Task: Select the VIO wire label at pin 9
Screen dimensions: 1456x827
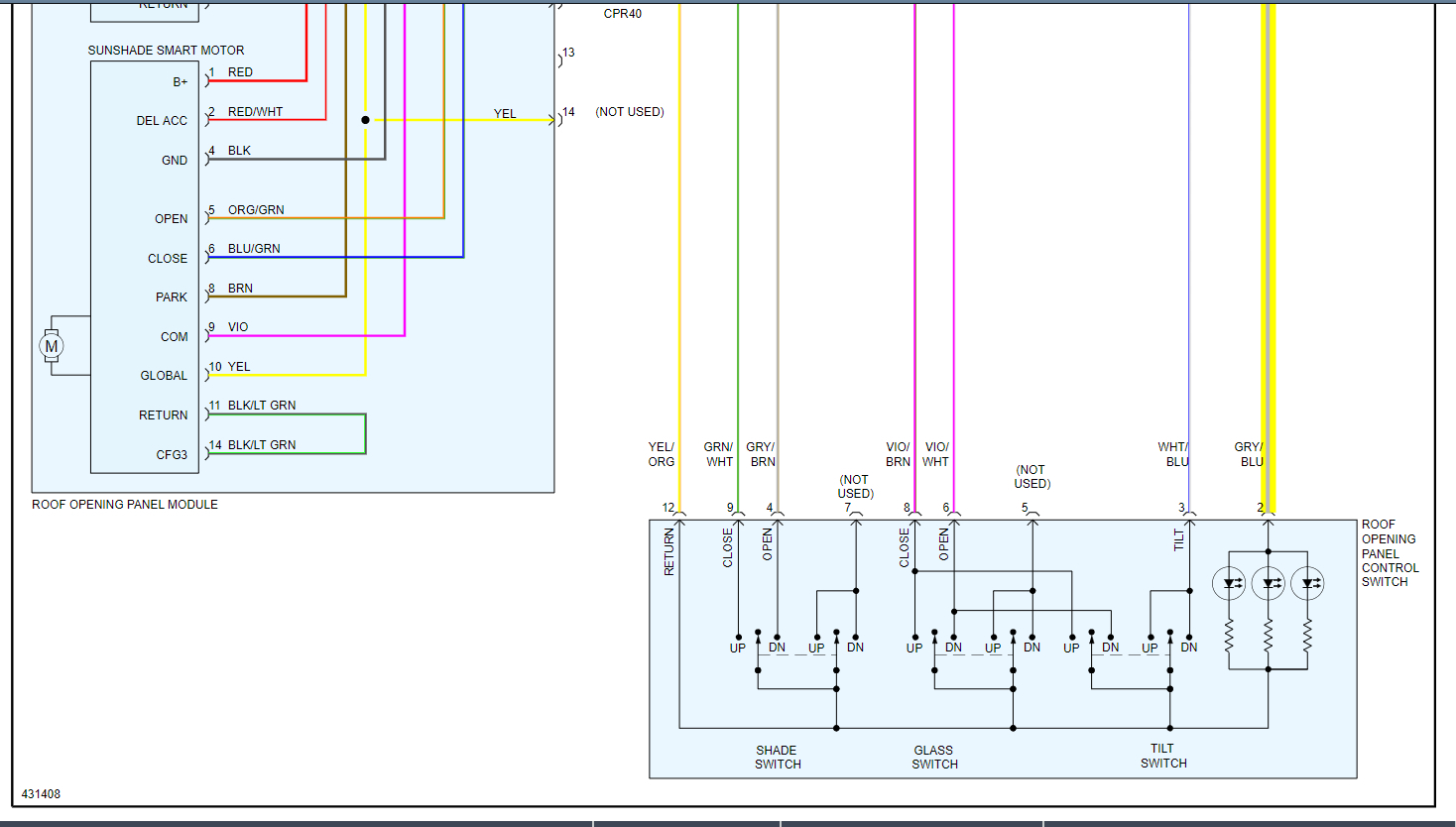Action: pos(238,327)
